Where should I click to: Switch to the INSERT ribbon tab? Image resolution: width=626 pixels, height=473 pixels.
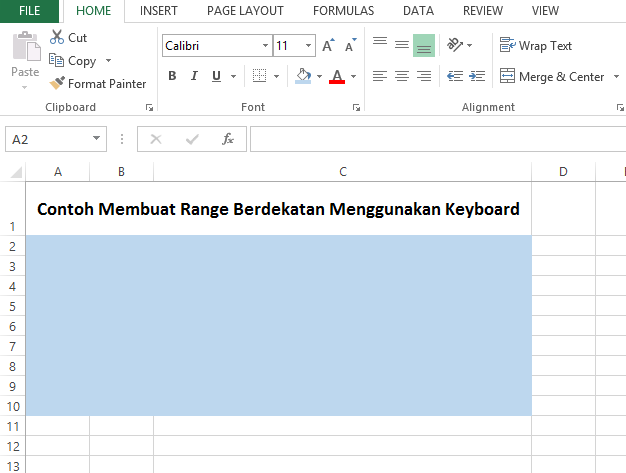tap(159, 11)
